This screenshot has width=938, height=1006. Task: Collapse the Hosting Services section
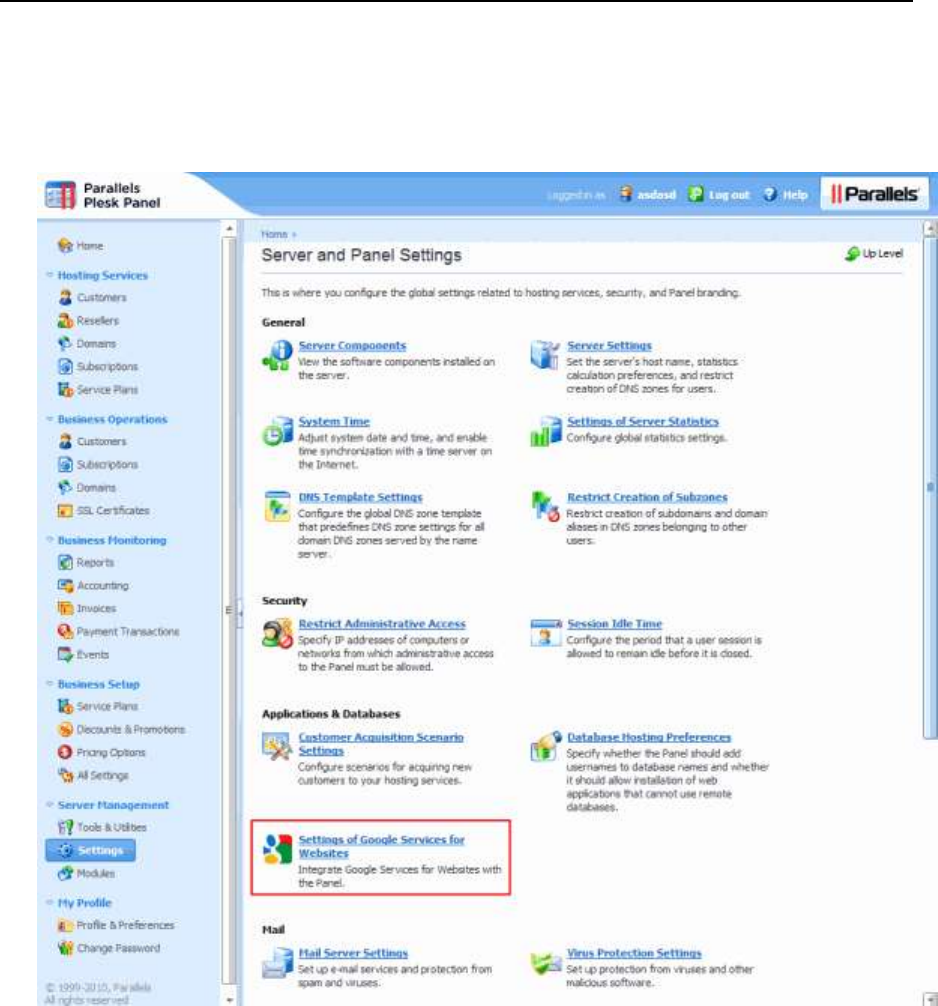[x=49, y=275]
